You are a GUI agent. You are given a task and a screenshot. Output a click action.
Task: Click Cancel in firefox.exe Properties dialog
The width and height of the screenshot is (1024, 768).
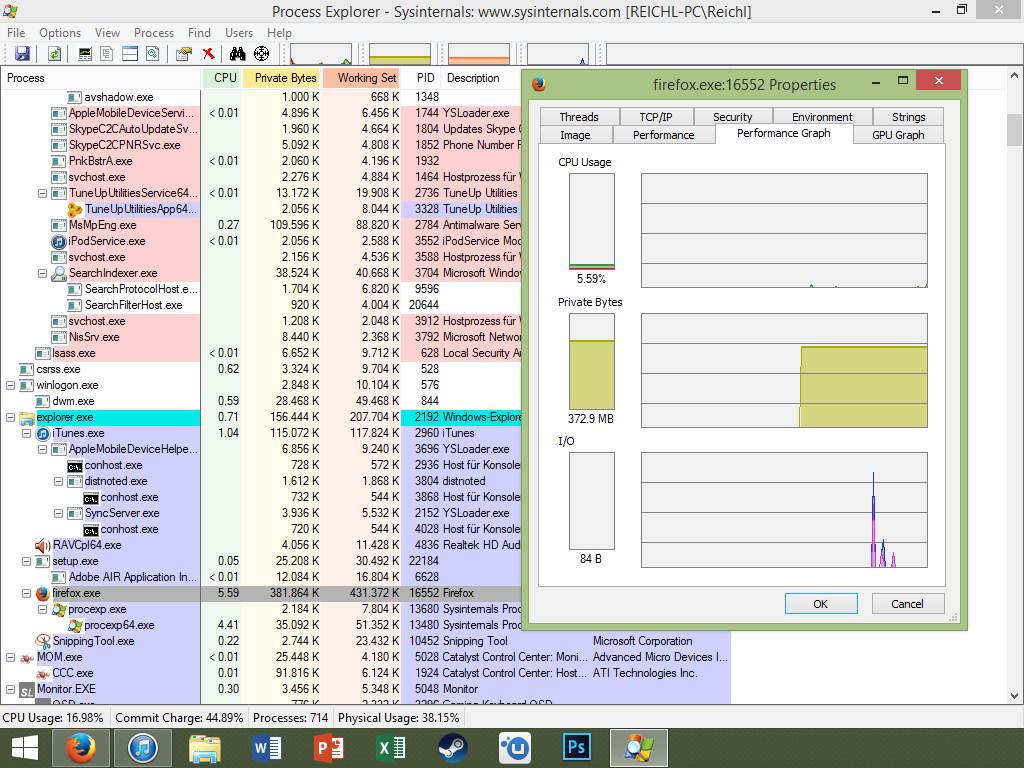click(908, 603)
